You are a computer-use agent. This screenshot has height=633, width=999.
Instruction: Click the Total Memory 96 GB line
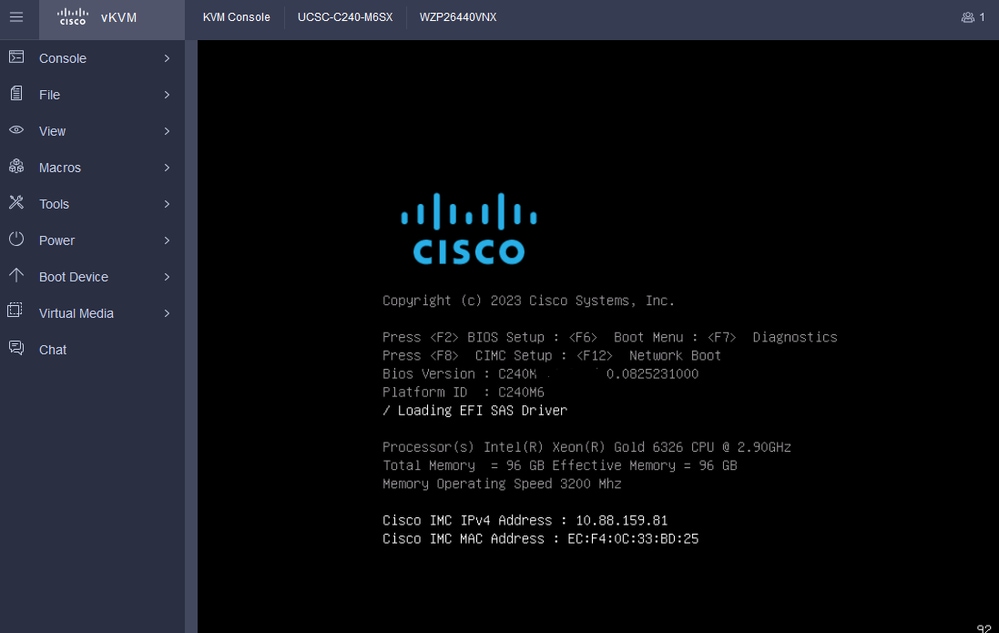click(559, 466)
